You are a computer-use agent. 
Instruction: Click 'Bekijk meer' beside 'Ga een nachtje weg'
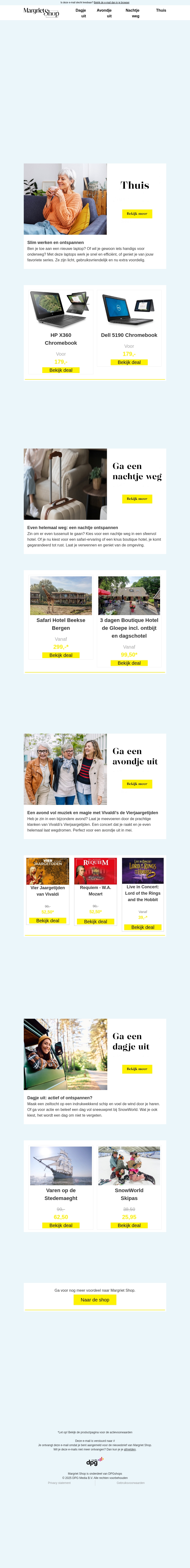coord(137,498)
